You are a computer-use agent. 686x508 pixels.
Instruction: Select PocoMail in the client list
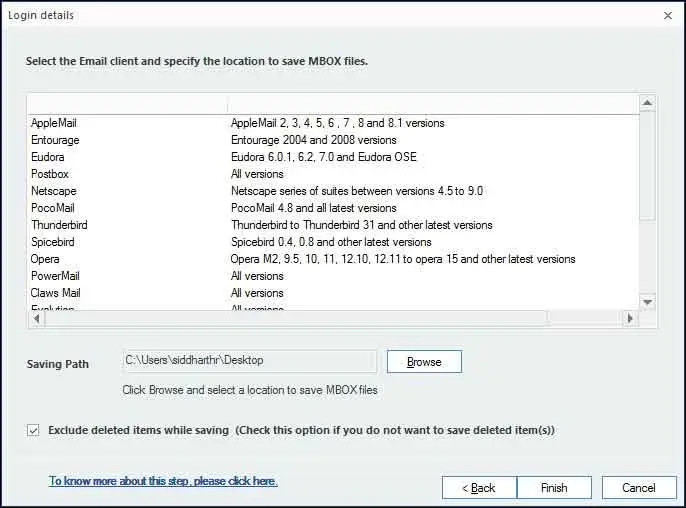[53, 208]
